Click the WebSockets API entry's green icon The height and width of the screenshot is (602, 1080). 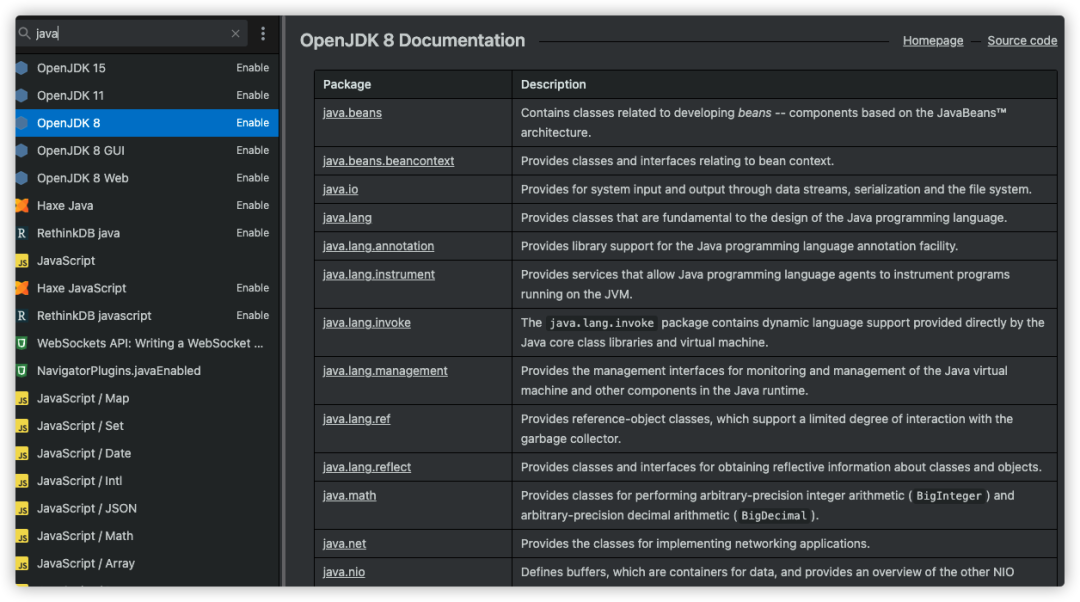click(22, 343)
